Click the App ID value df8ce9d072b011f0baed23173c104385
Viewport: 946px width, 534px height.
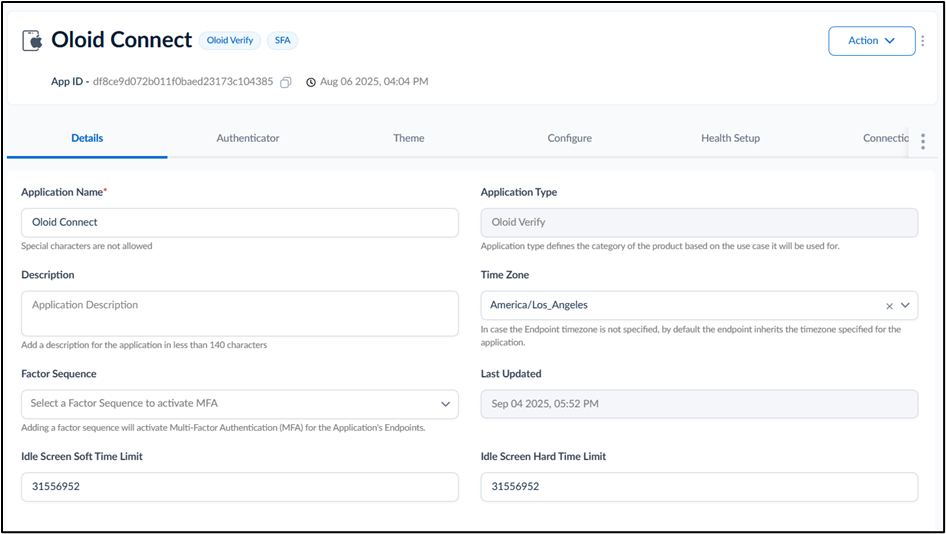pos(183,81)
